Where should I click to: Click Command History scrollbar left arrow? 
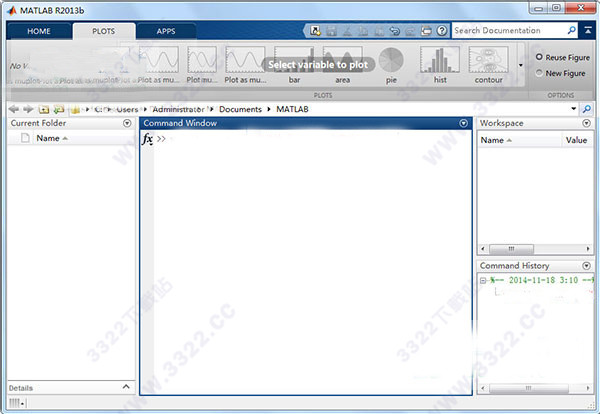pyautogui.click(x=483, y=388)
